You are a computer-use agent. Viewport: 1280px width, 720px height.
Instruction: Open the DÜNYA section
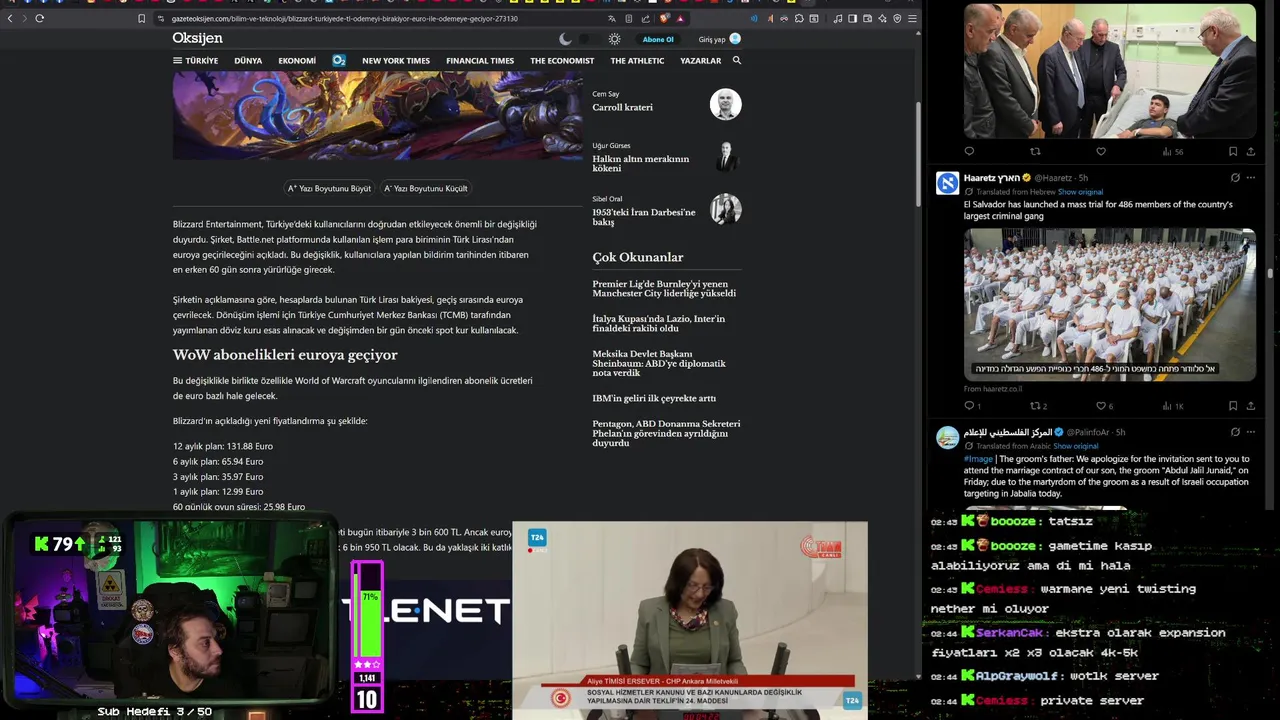(x=248, y=60)
